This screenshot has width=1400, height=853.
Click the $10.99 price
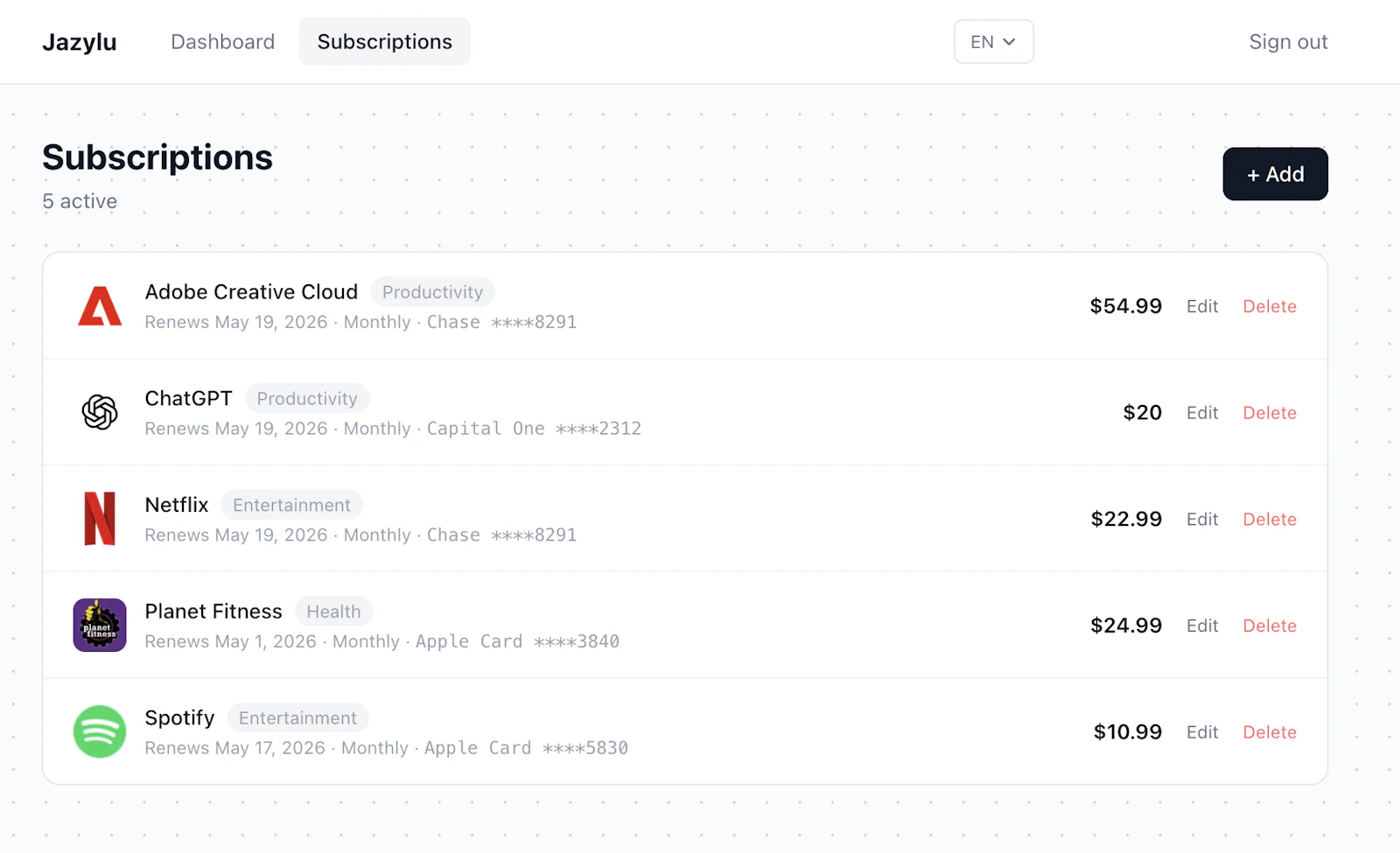1128,732
